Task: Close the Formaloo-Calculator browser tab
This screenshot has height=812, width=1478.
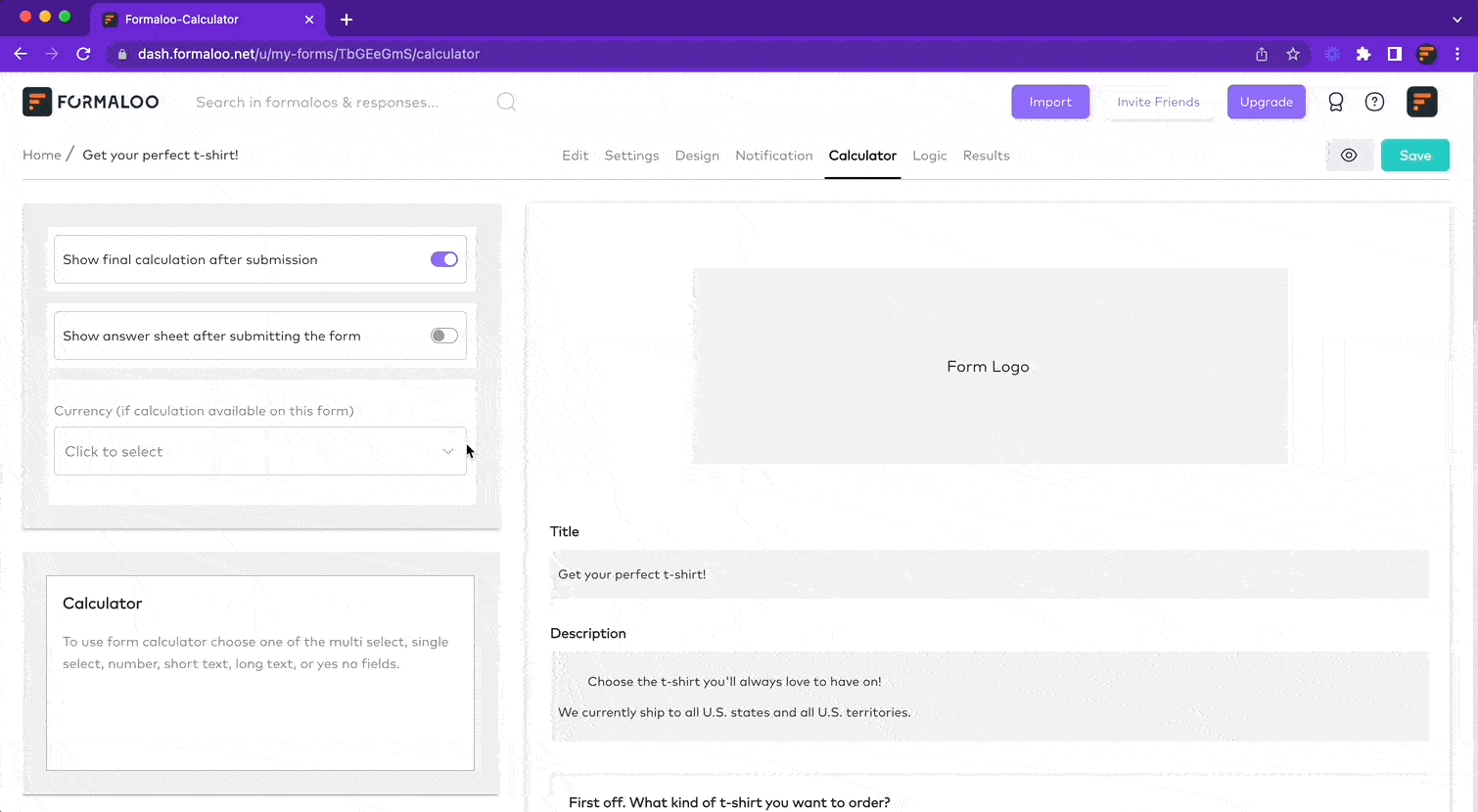Action: pos(309,20)
